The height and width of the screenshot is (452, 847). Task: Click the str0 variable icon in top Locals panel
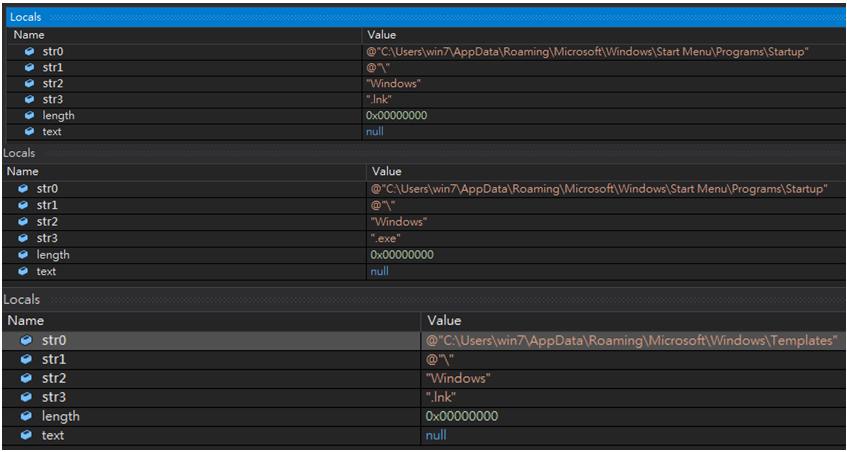click(30, 52)
